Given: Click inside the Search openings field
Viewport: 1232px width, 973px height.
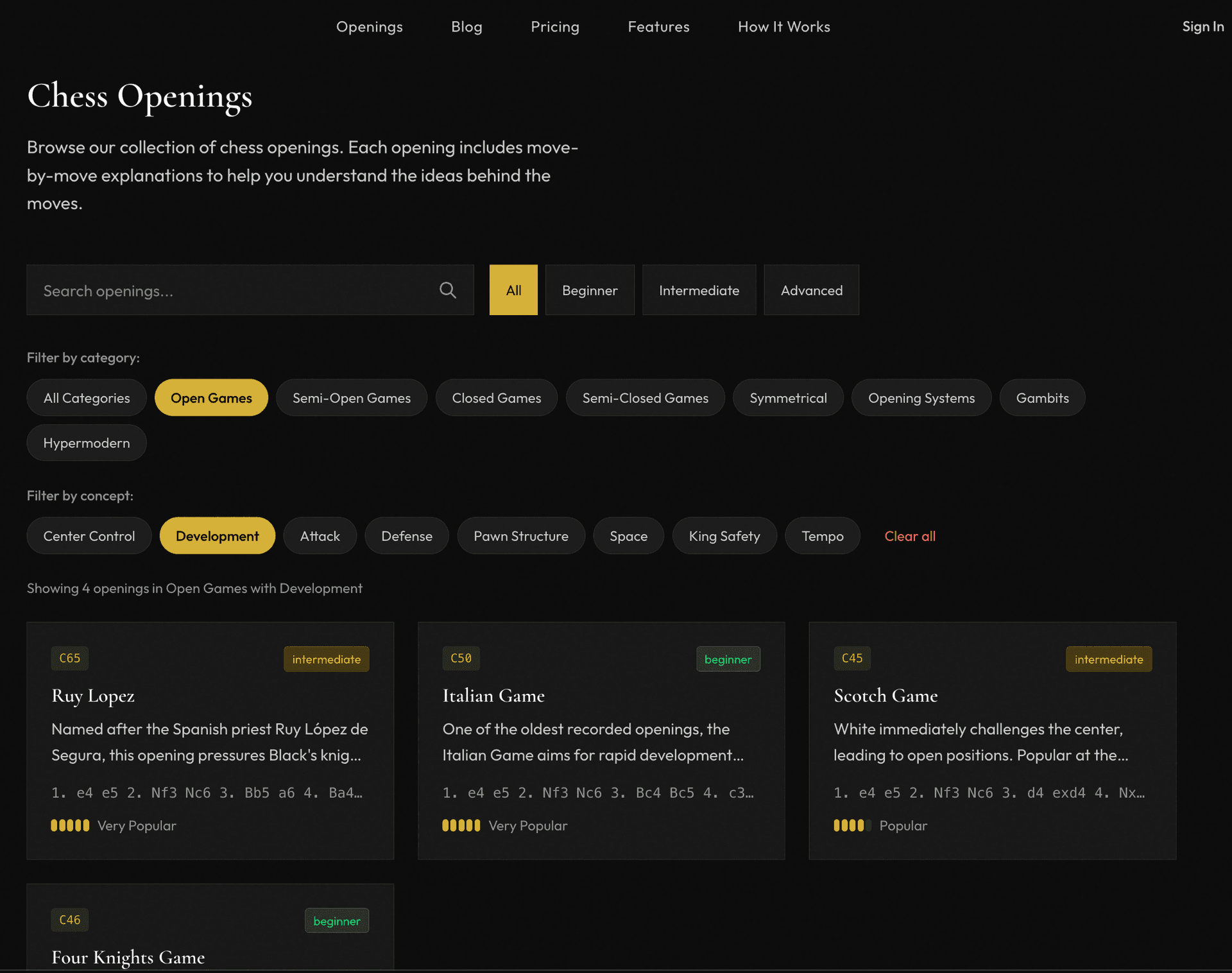Looking at the screenshot, I should [225, 290].
